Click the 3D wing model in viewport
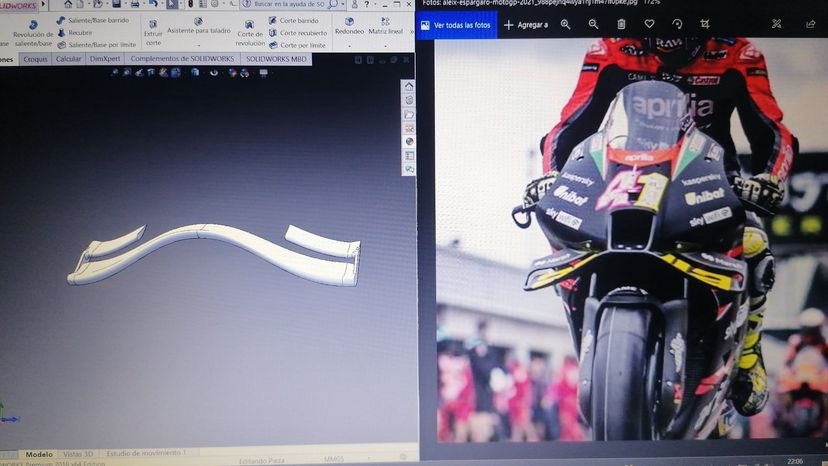The width and height of the screenshot is (828, 466). tap(214, 254)
